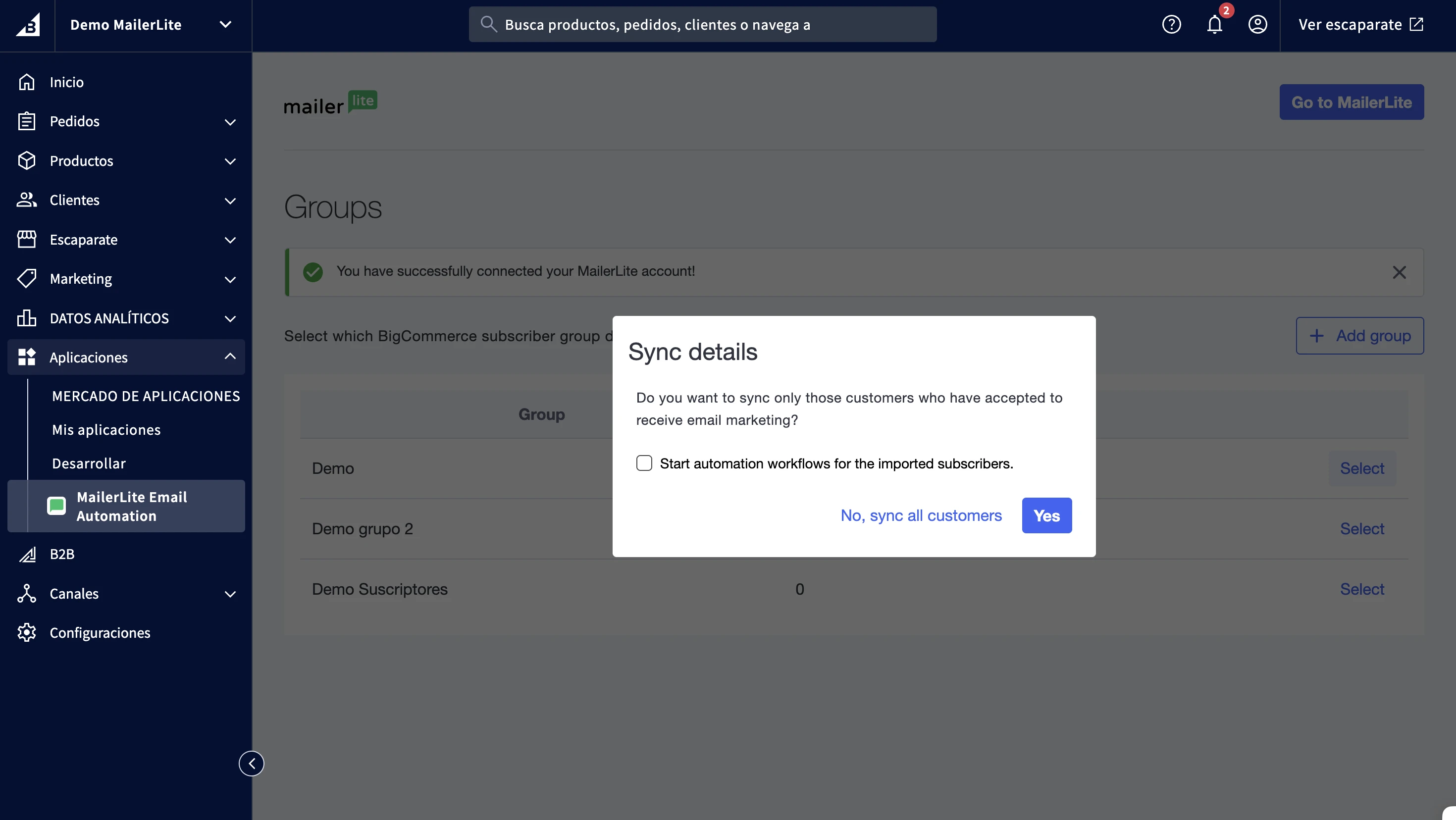1456x820 pixels.
Task: Open Mercado de Aplicaciones menu item
Action: tap(146, 396)
